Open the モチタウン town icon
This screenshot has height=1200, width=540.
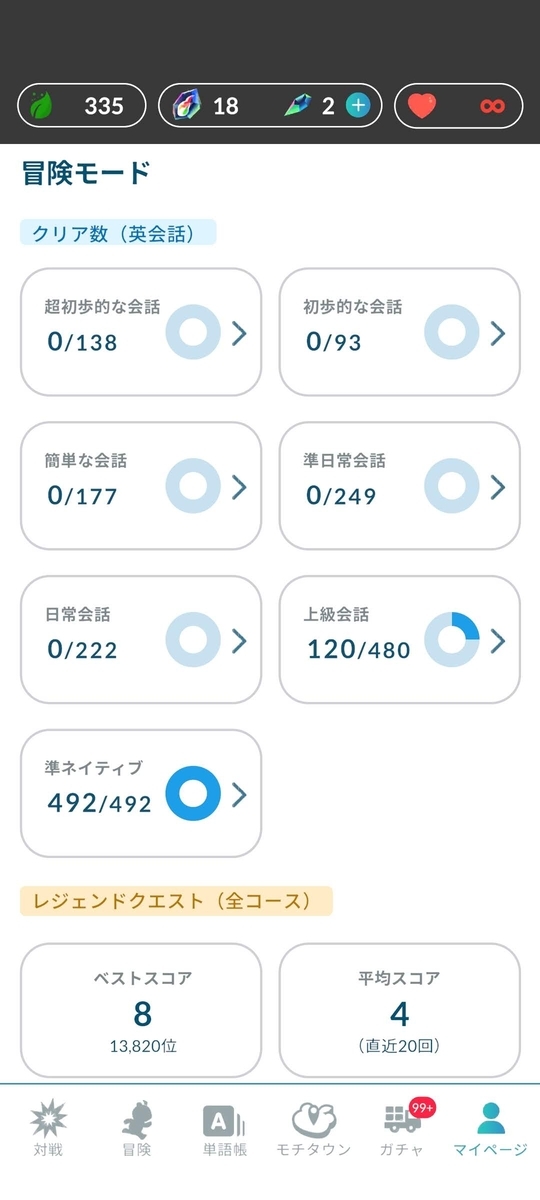[x=314, y=1119]
